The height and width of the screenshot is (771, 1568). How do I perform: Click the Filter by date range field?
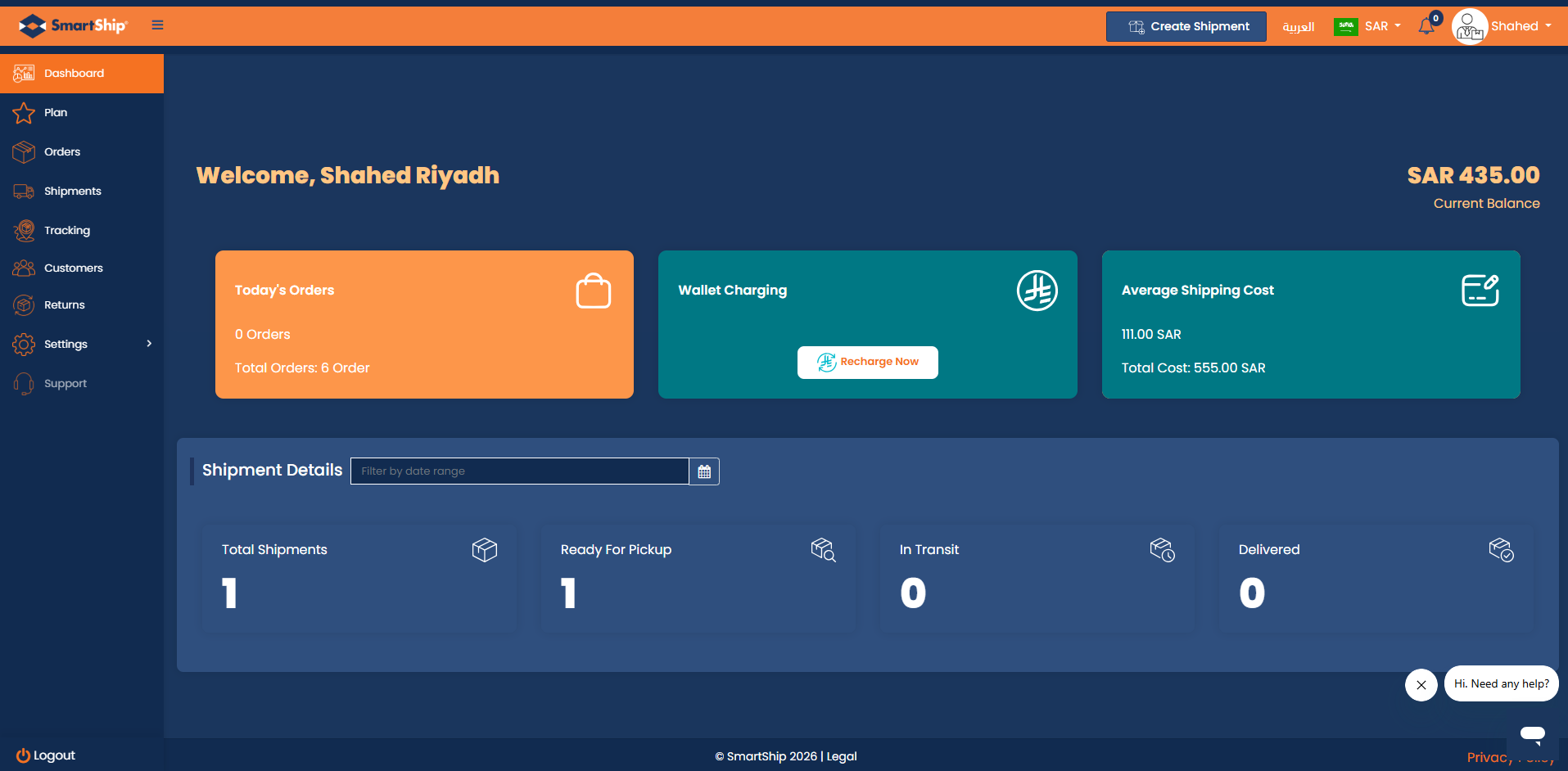(519, 471)
